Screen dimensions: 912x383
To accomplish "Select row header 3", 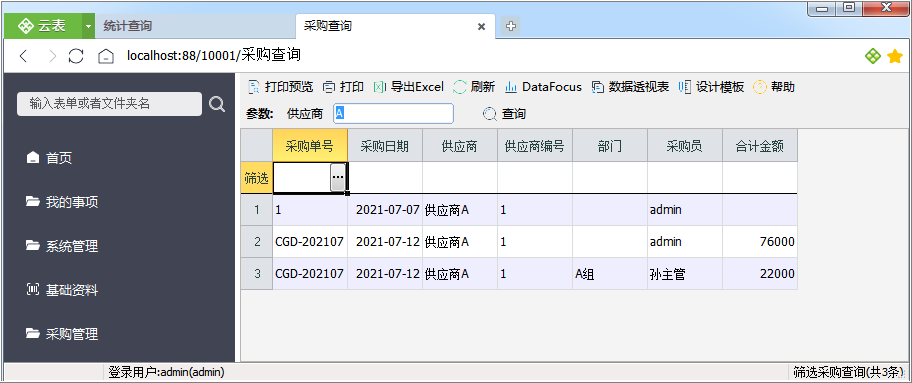I will [257, 274].
